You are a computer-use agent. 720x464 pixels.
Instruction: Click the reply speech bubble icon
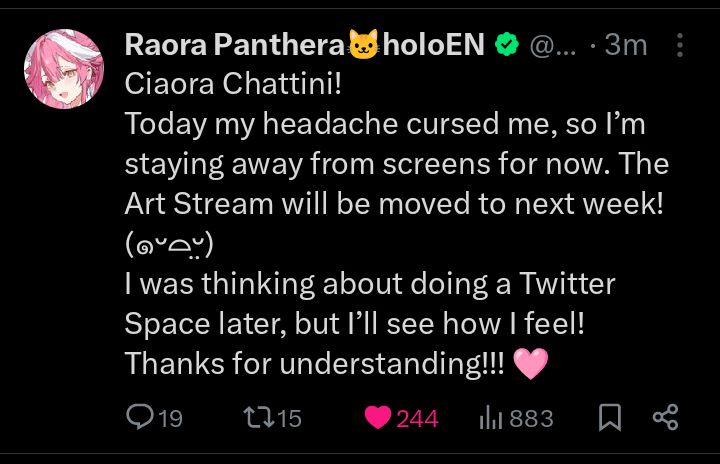(x=140, y=418)
